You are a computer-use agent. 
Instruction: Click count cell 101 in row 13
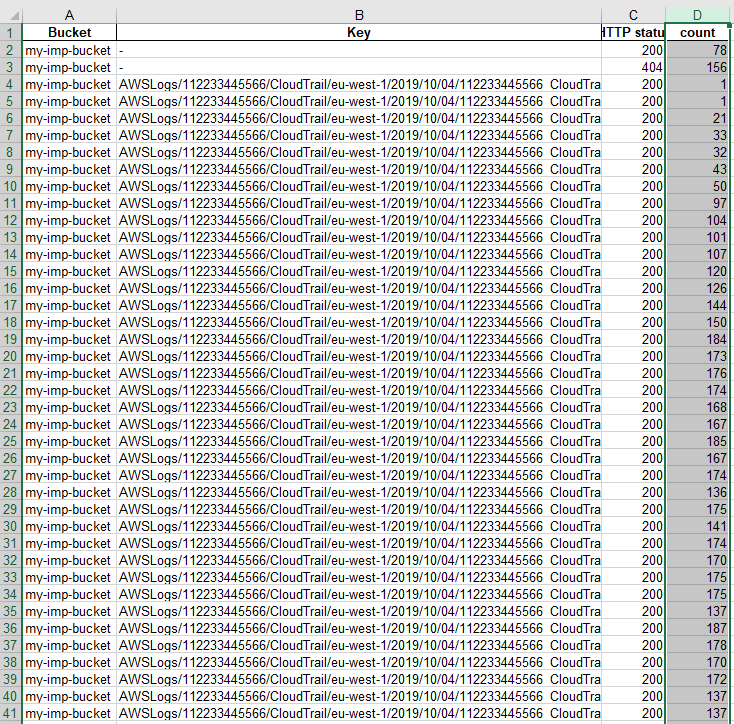(x=697, y=237)
